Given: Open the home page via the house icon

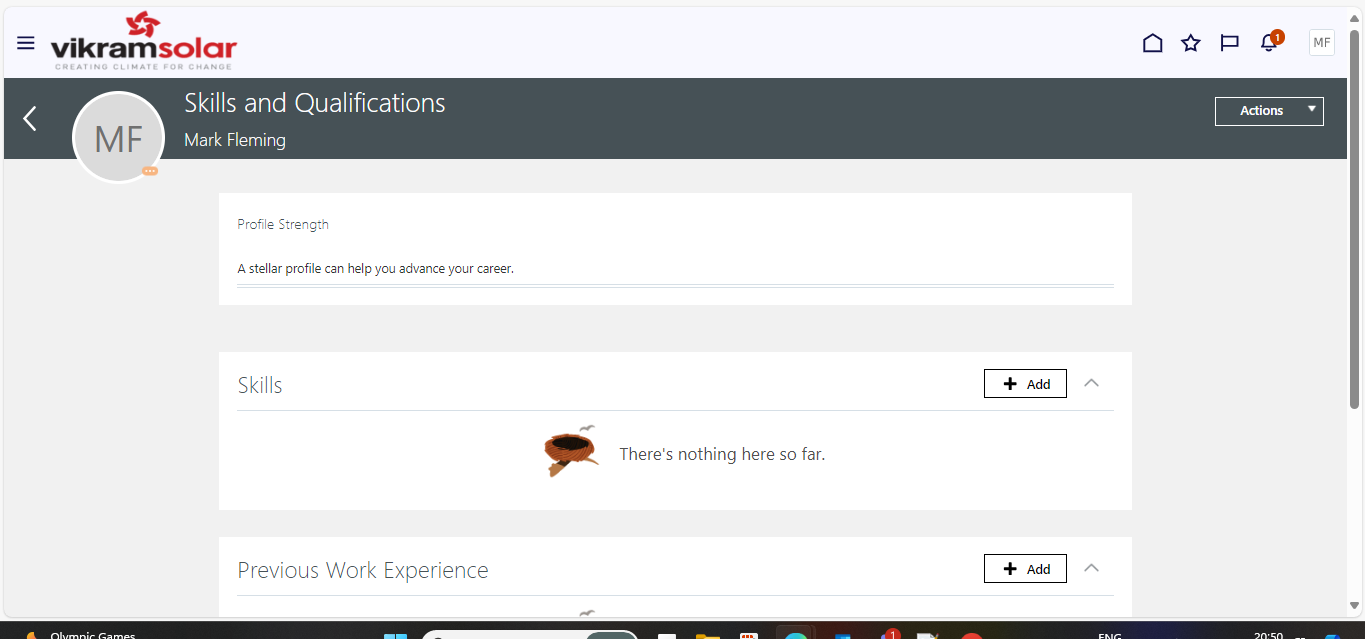Looking at the screenshot, I should coord(1152,43).
